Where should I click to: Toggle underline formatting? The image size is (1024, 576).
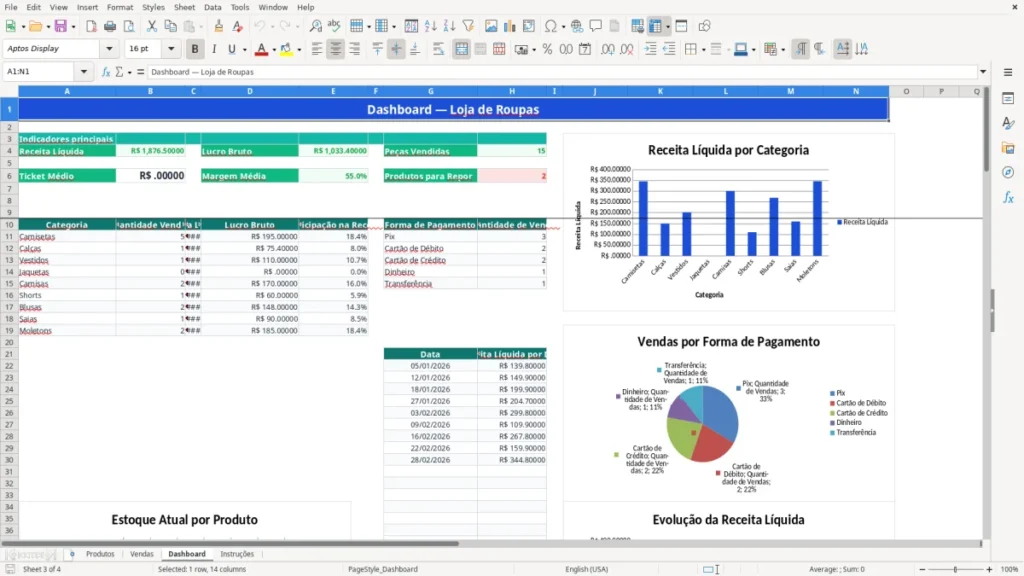tap(231, 49)
